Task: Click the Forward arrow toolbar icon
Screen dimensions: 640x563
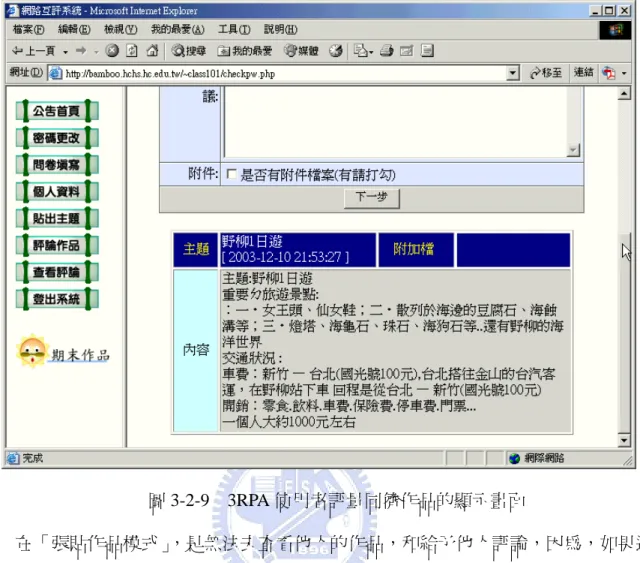Action: pos(81,51)
